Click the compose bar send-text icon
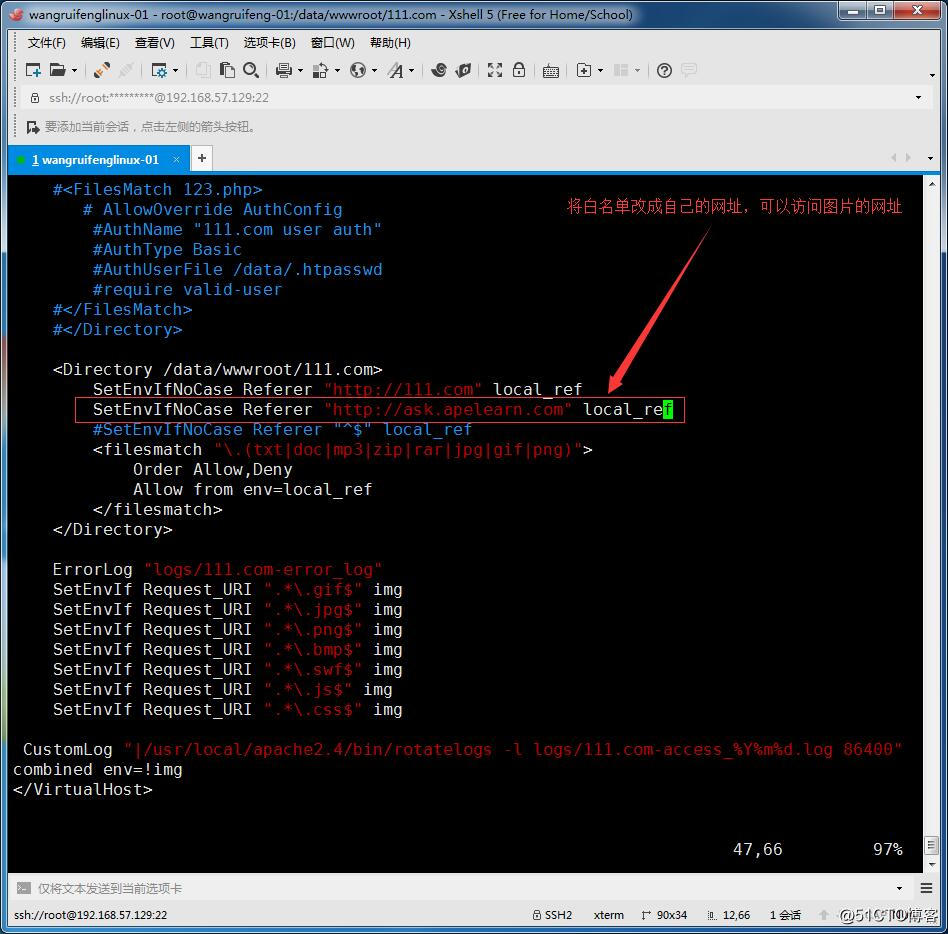This screenshot has height=934, width=948. pos(24,888)
